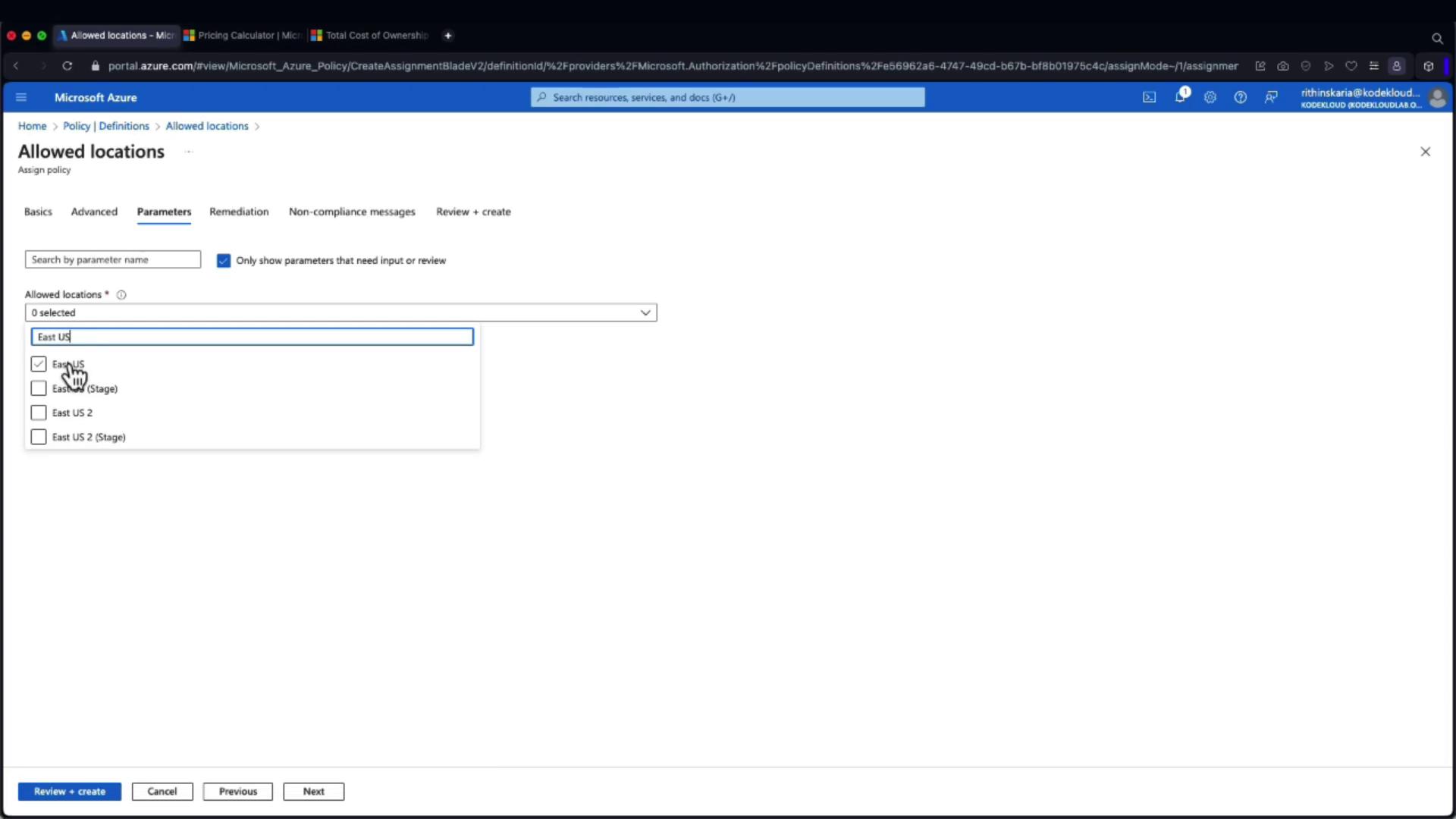Click the Review + create button
Image resolution: width=1456 pixels, height=819 pixels.
(x=70, y=791)
